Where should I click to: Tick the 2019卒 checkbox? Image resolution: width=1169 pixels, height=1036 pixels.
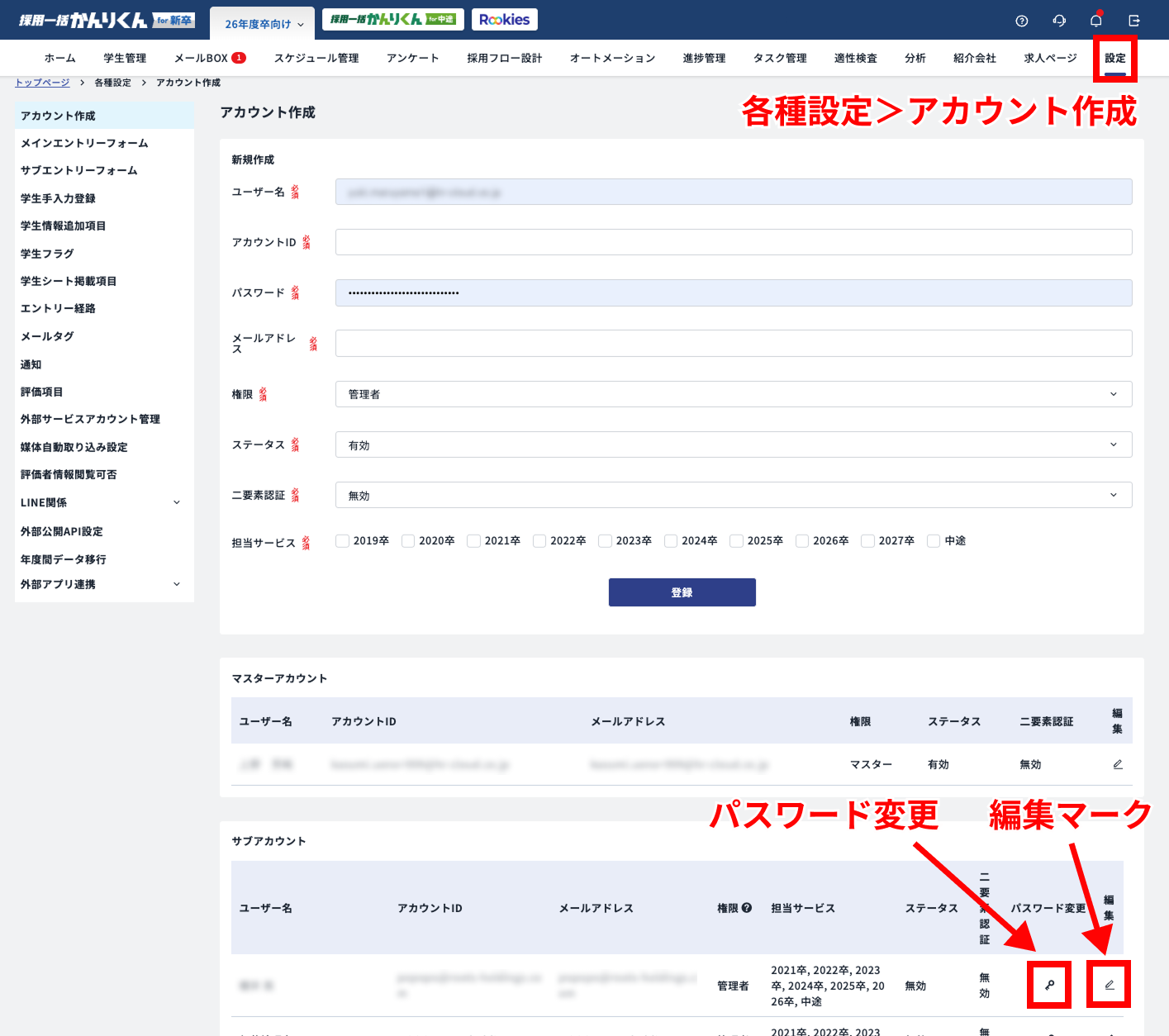coord(343,541)
